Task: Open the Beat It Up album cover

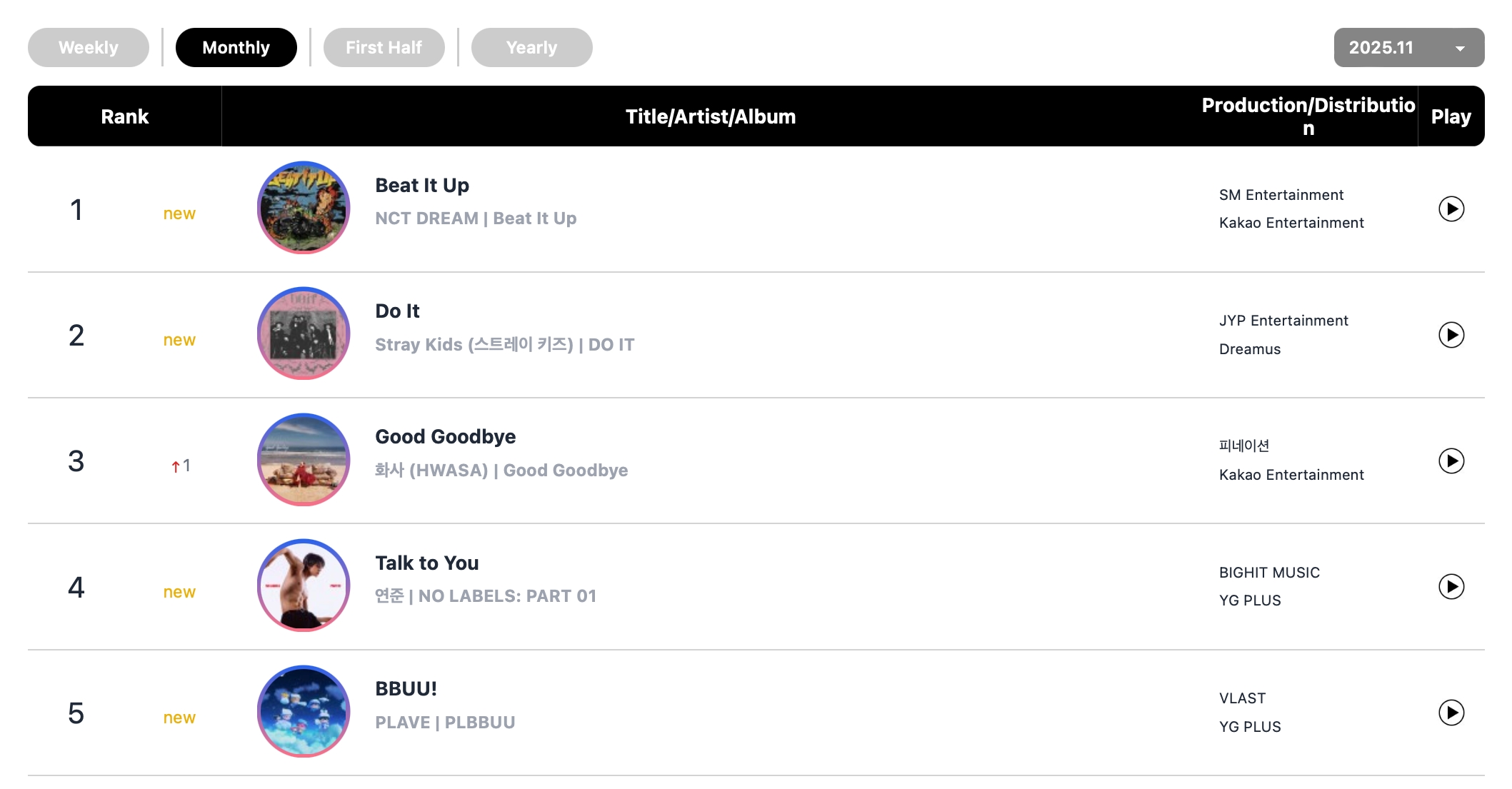Action: click(304, 208)
